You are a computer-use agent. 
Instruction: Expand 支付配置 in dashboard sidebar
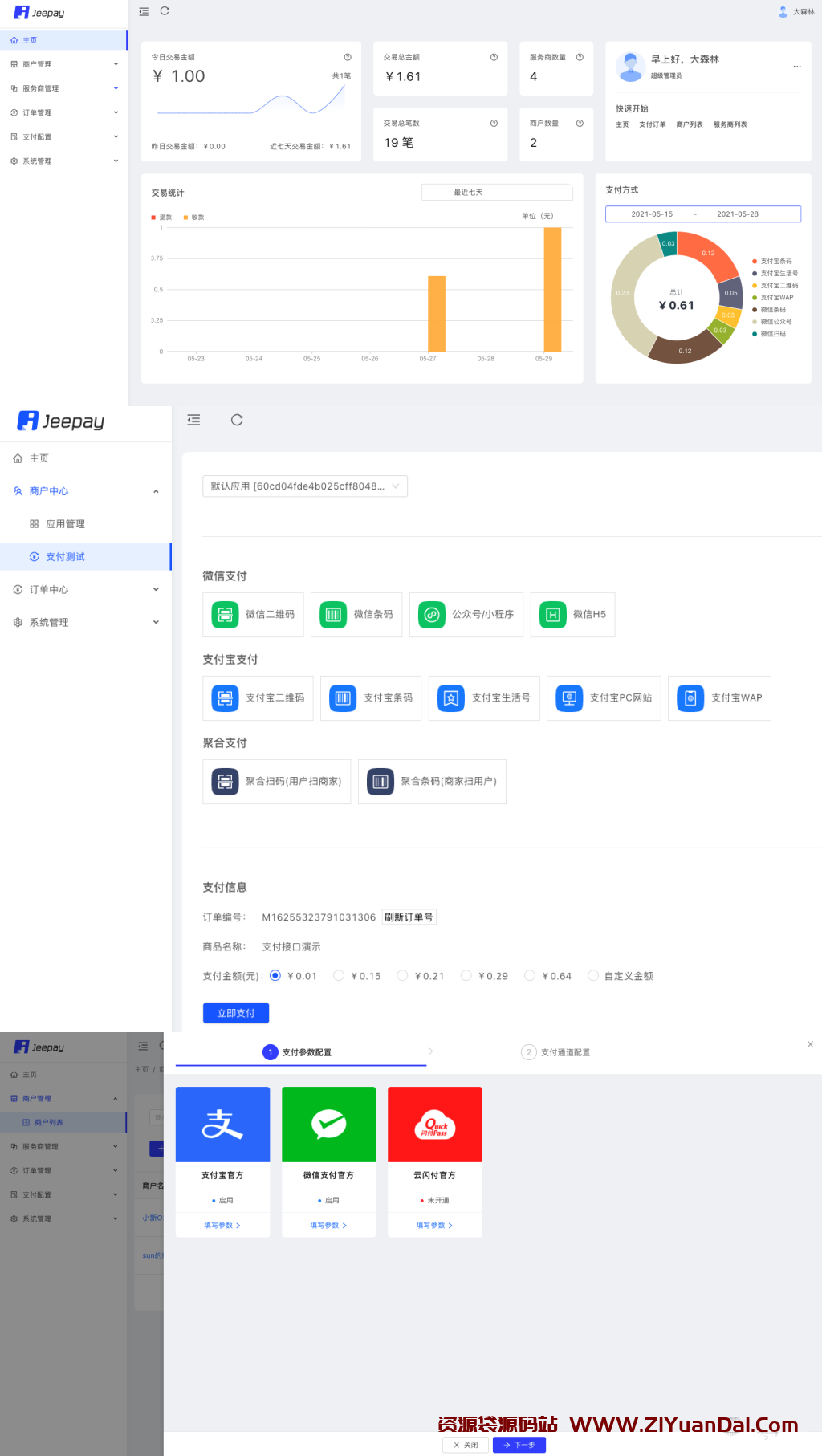click(x=63, y=136)
